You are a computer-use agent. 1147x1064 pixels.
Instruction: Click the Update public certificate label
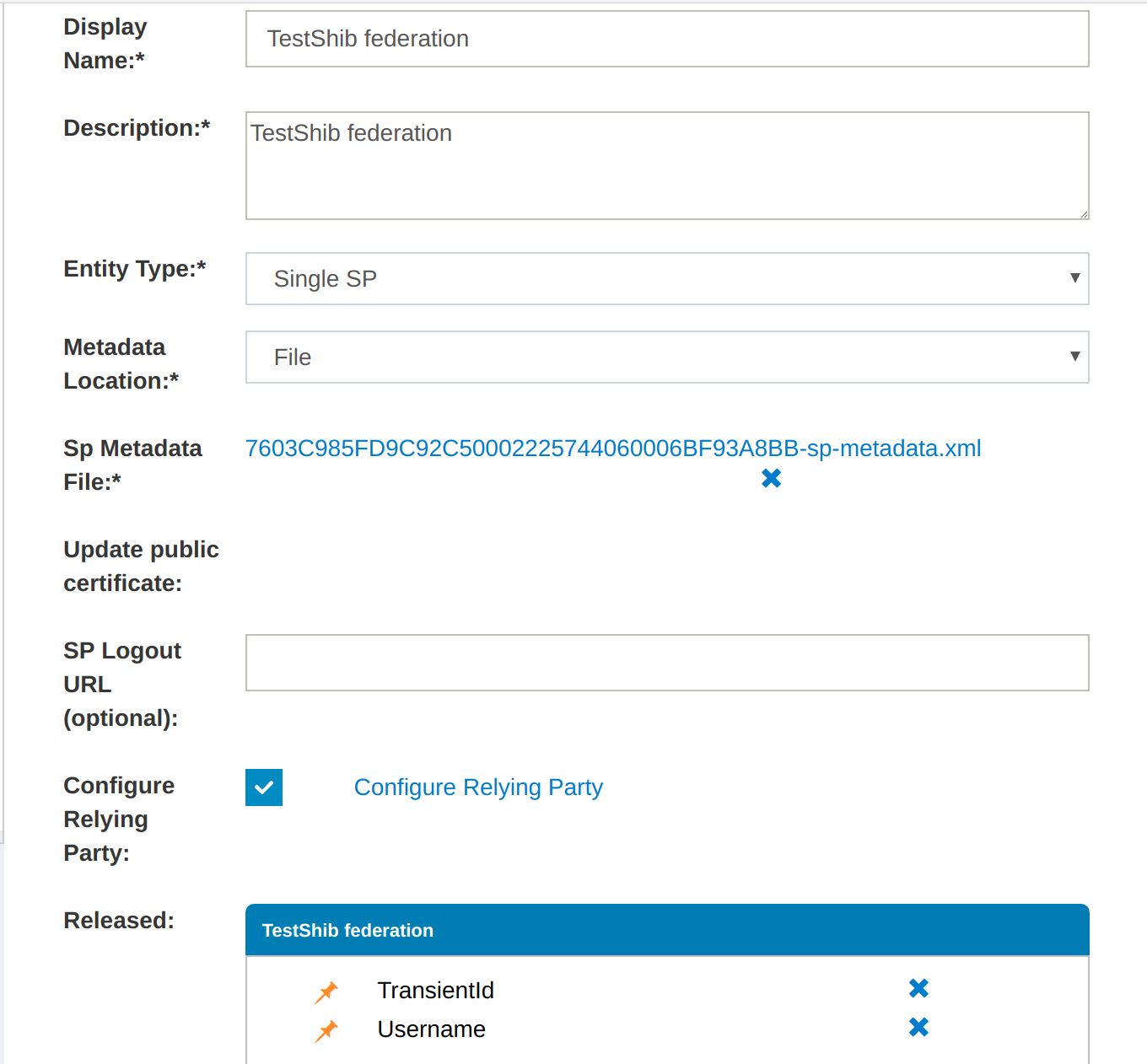141,567
